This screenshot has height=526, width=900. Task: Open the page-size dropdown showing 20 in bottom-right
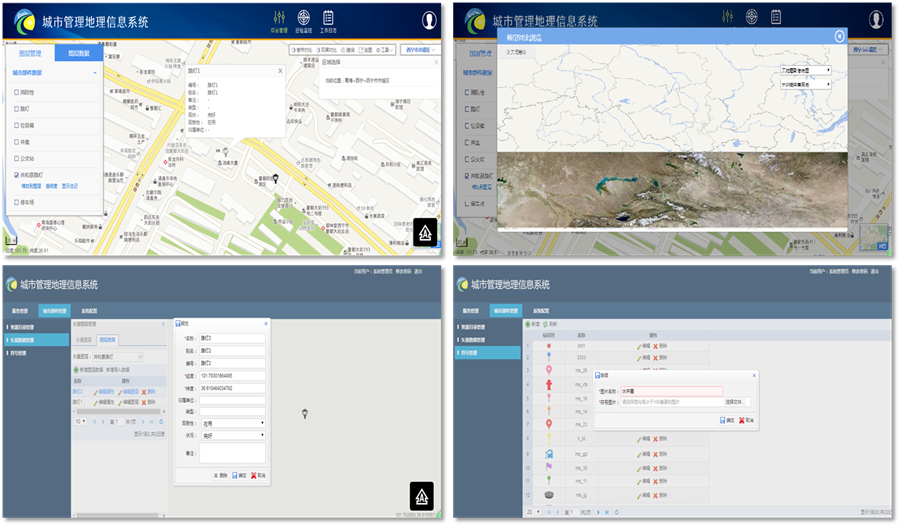click(x=533, y=512)
